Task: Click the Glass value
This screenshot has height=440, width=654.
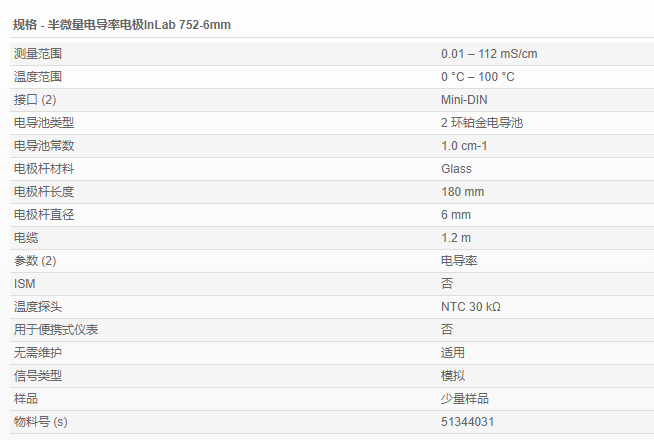Action: [456, 169]
